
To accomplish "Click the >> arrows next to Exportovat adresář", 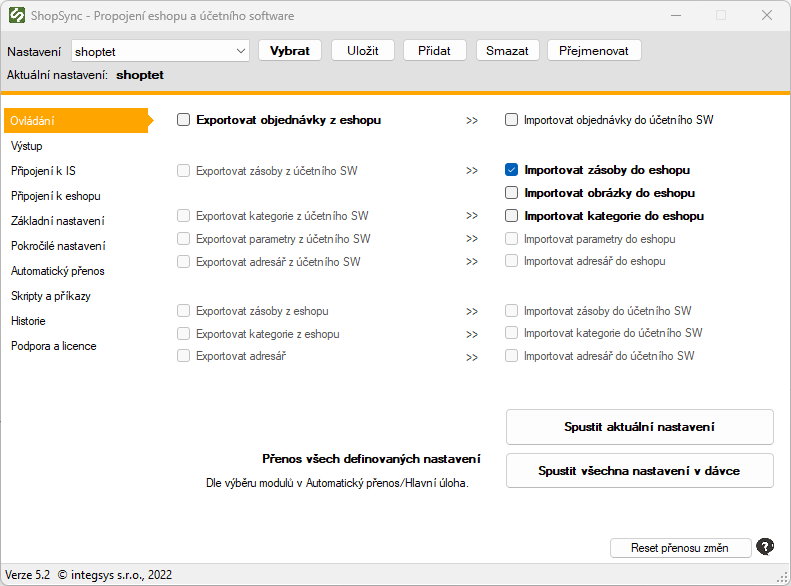I will click(x=472, y=358).
